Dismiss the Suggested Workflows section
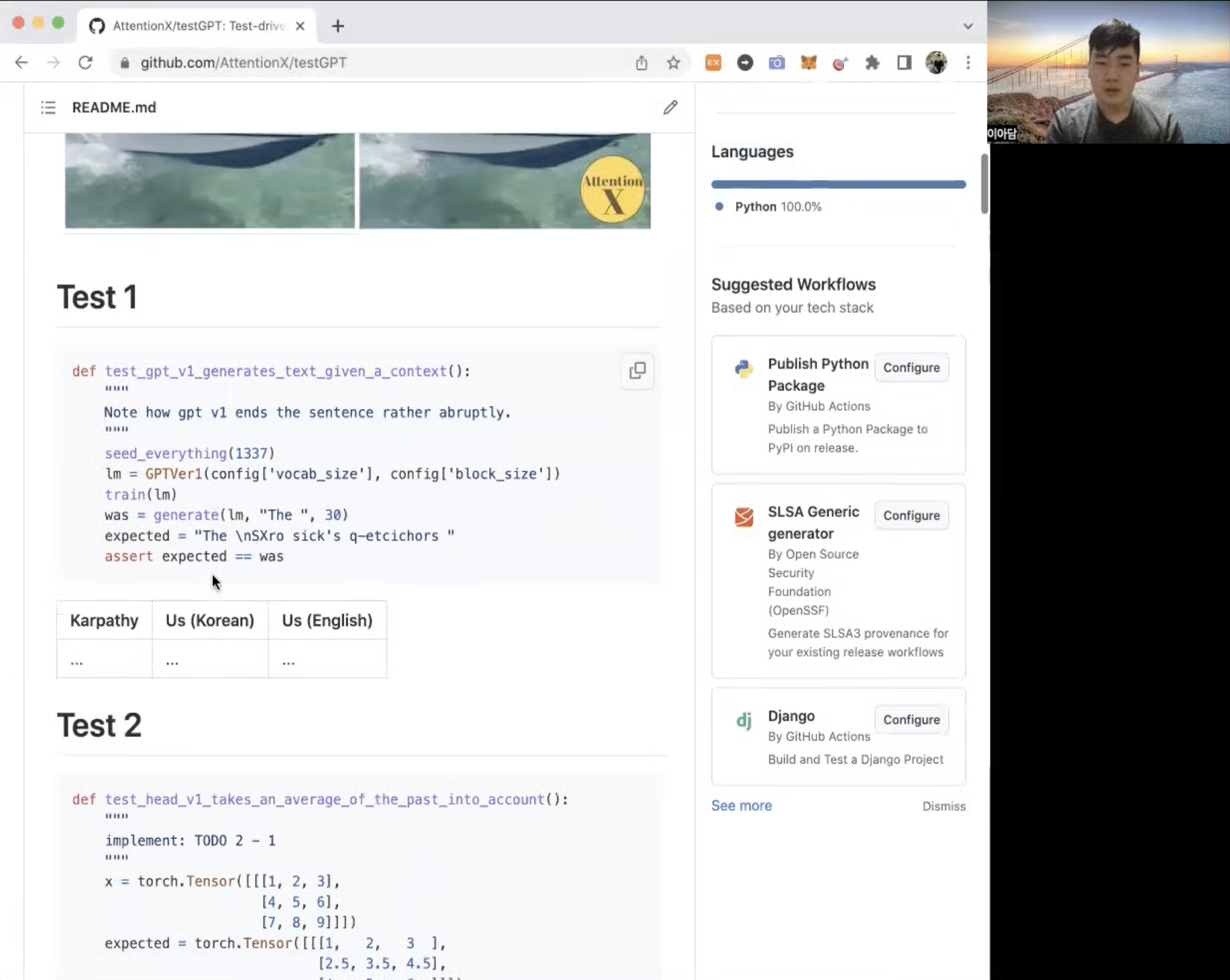Screen dimensions: 1230x980 pos(944,806)
